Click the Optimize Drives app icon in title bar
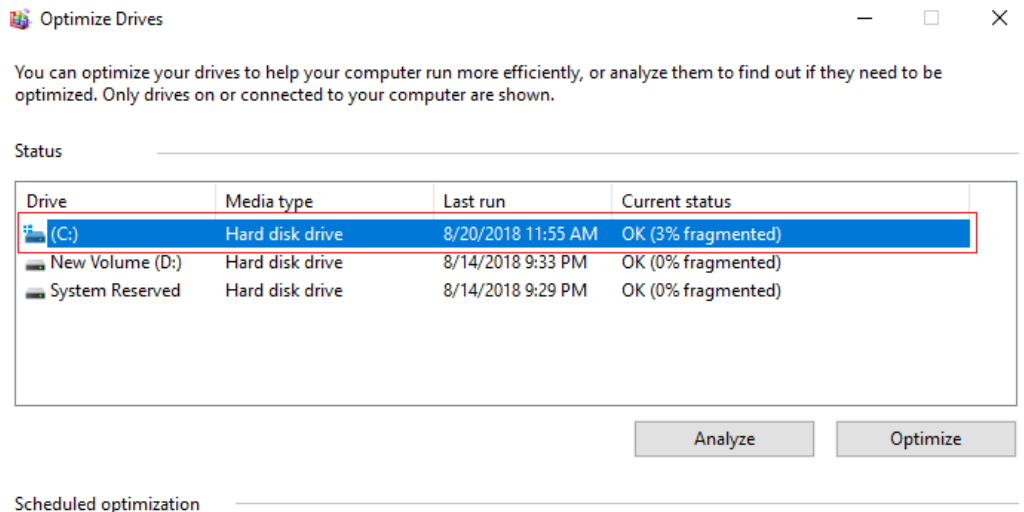The image size is (1024, 512). [x=19, y=19]
